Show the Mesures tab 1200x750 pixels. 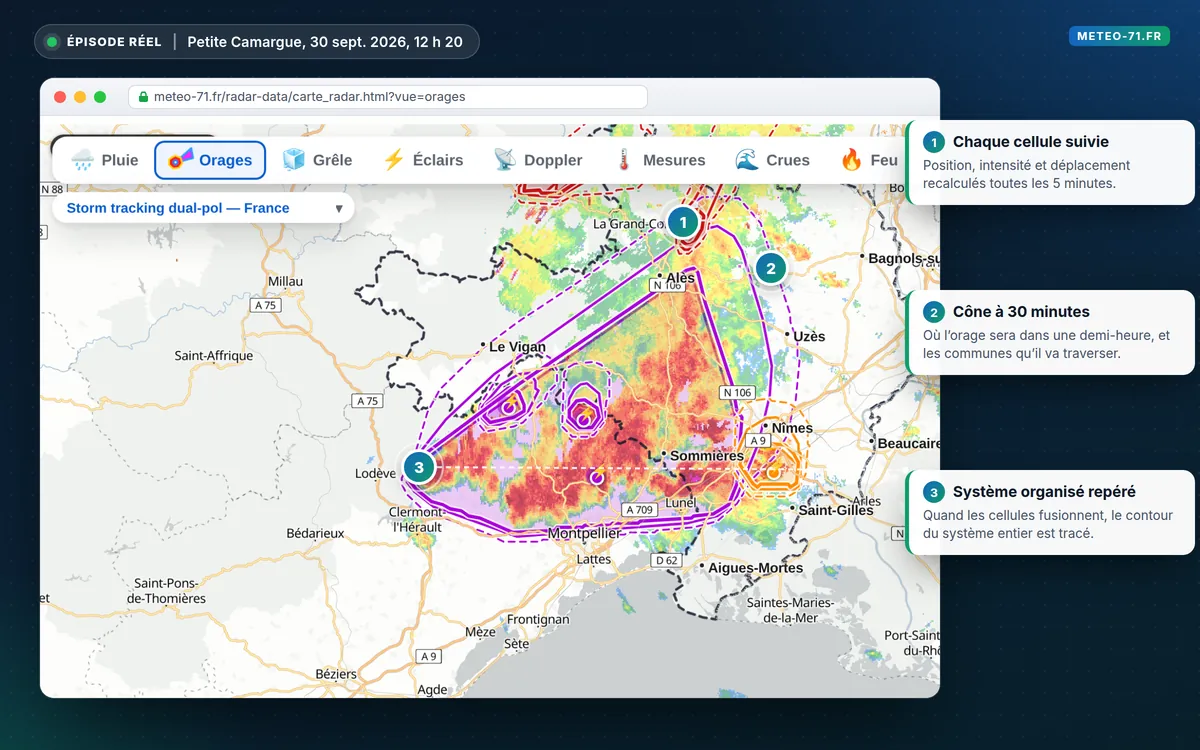[660, 160]
